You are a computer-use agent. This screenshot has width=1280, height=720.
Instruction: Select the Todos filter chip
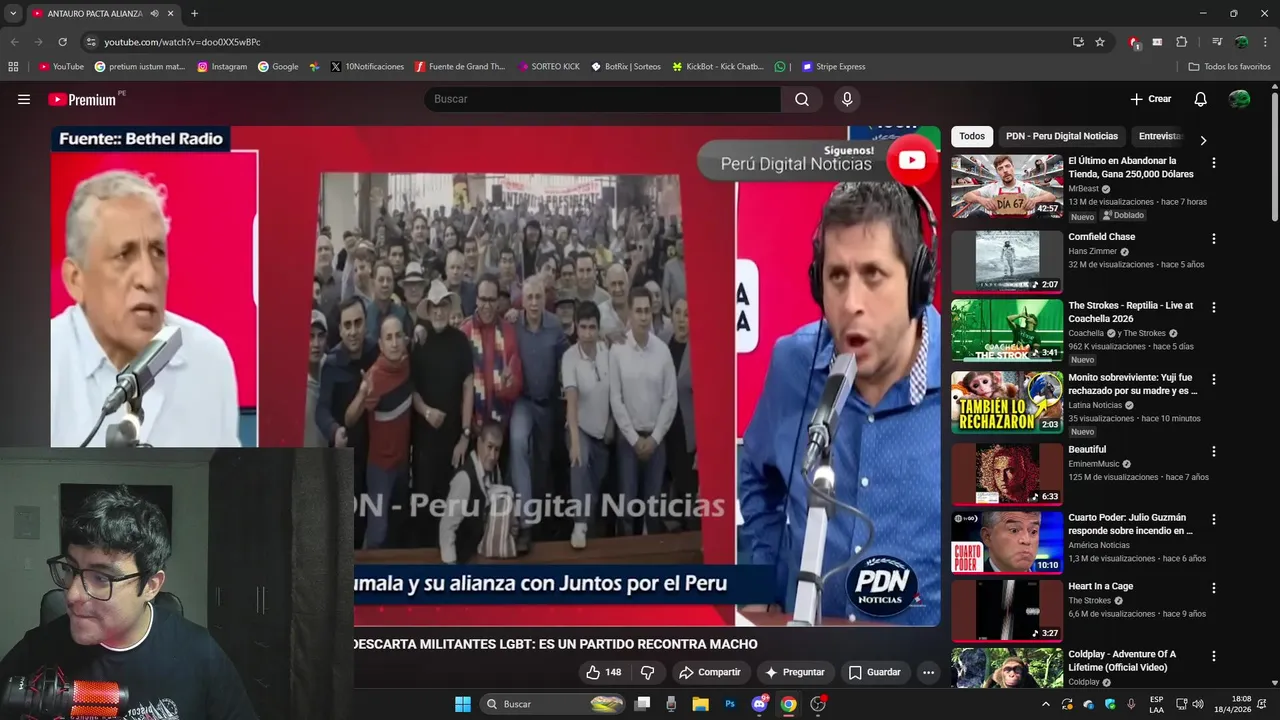(972, 136)
